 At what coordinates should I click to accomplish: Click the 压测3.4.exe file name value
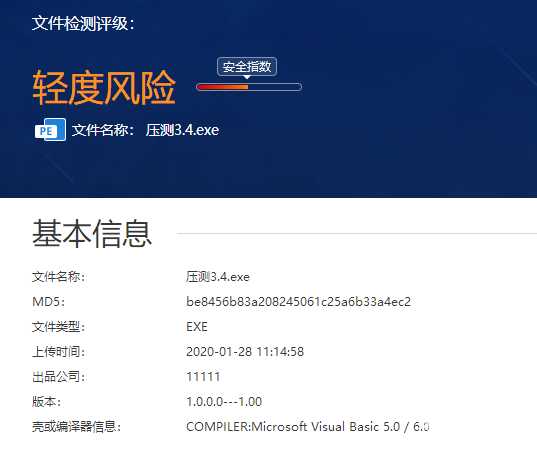[218, 277]
